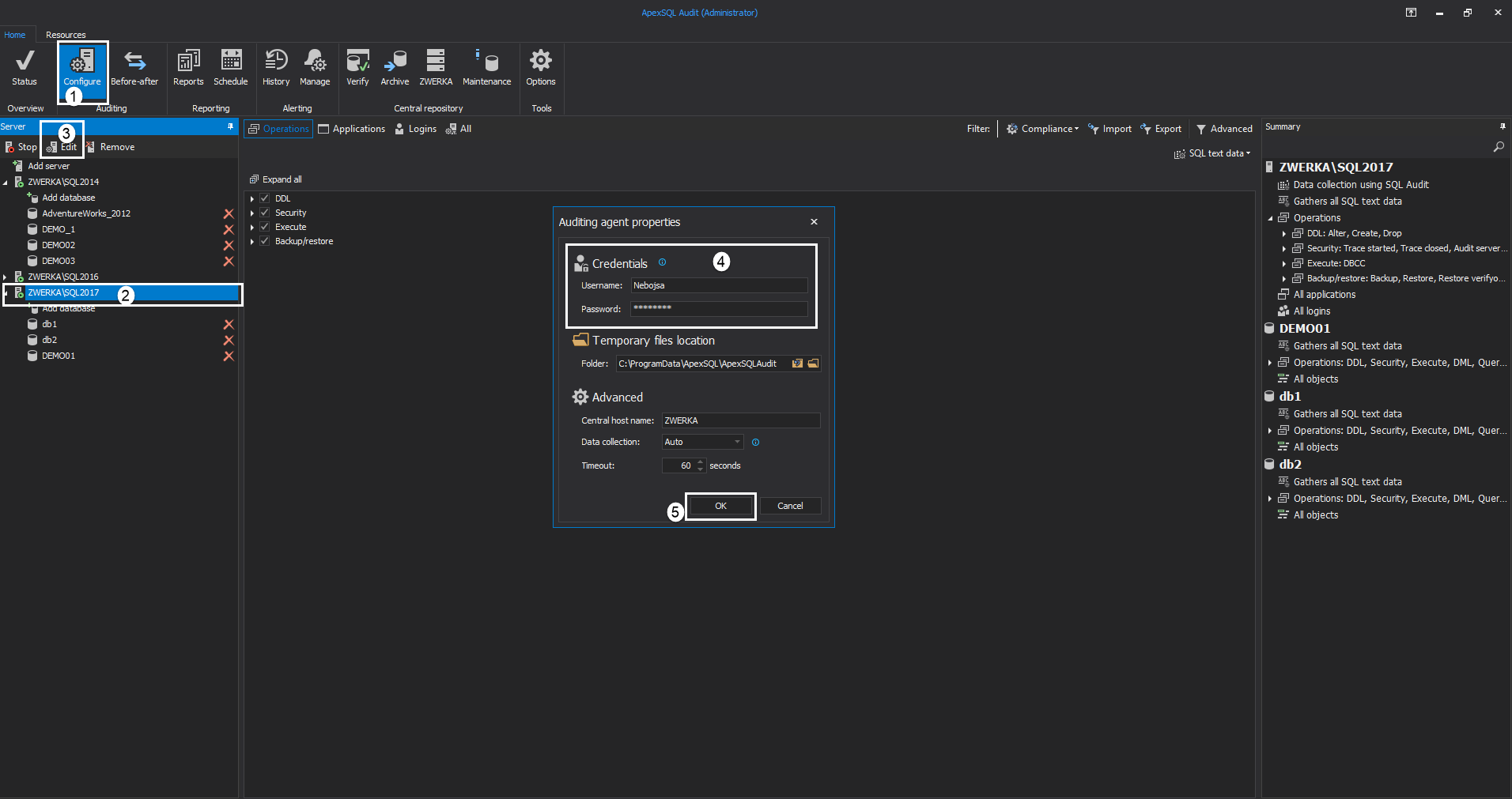The height and width of the screenshot is (799, 1512).
Task: Remove DEMO_1 database with red X
Action: coord(229,229)
